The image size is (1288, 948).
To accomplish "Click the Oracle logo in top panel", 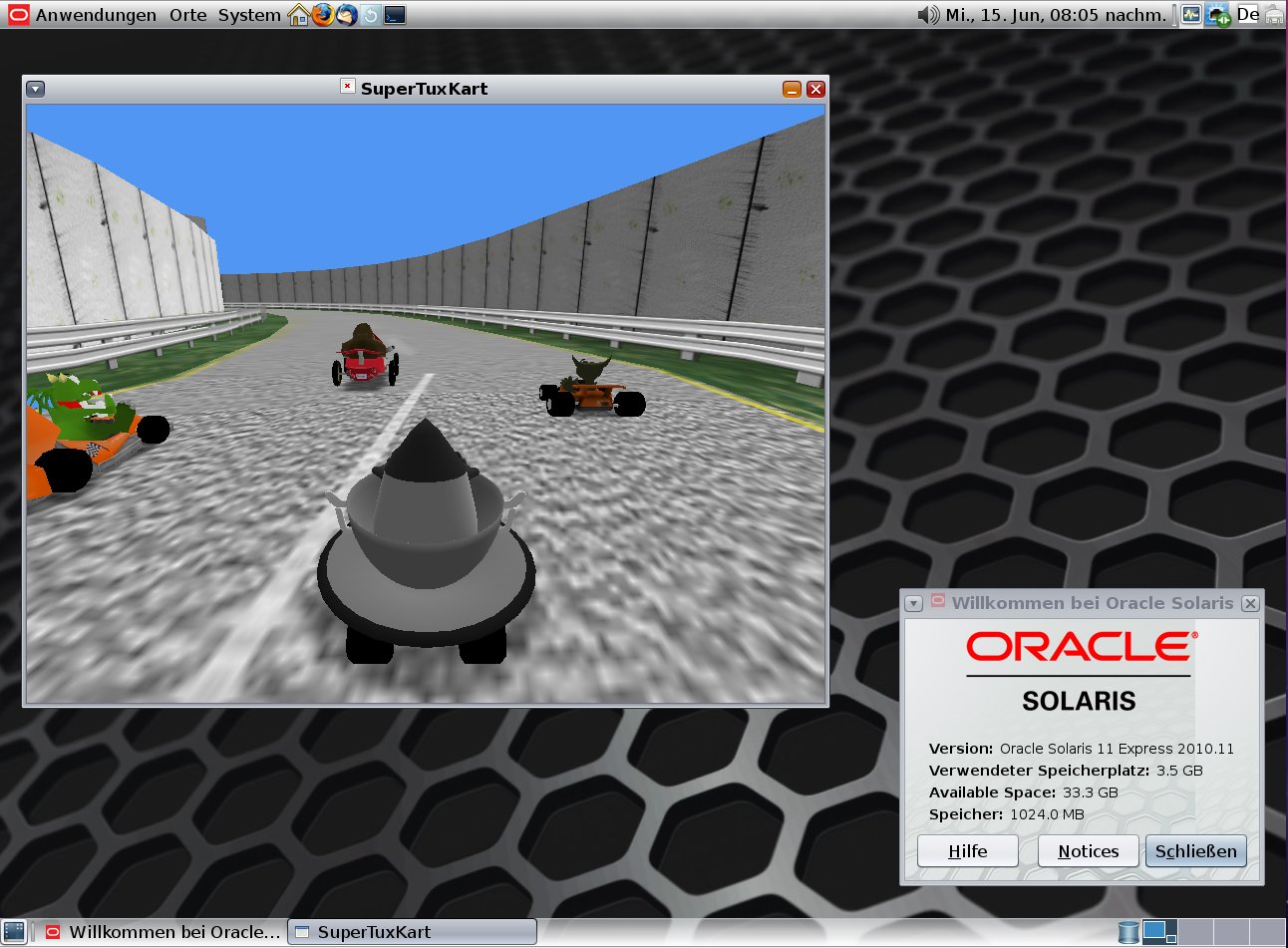I will tap(19, 15).
